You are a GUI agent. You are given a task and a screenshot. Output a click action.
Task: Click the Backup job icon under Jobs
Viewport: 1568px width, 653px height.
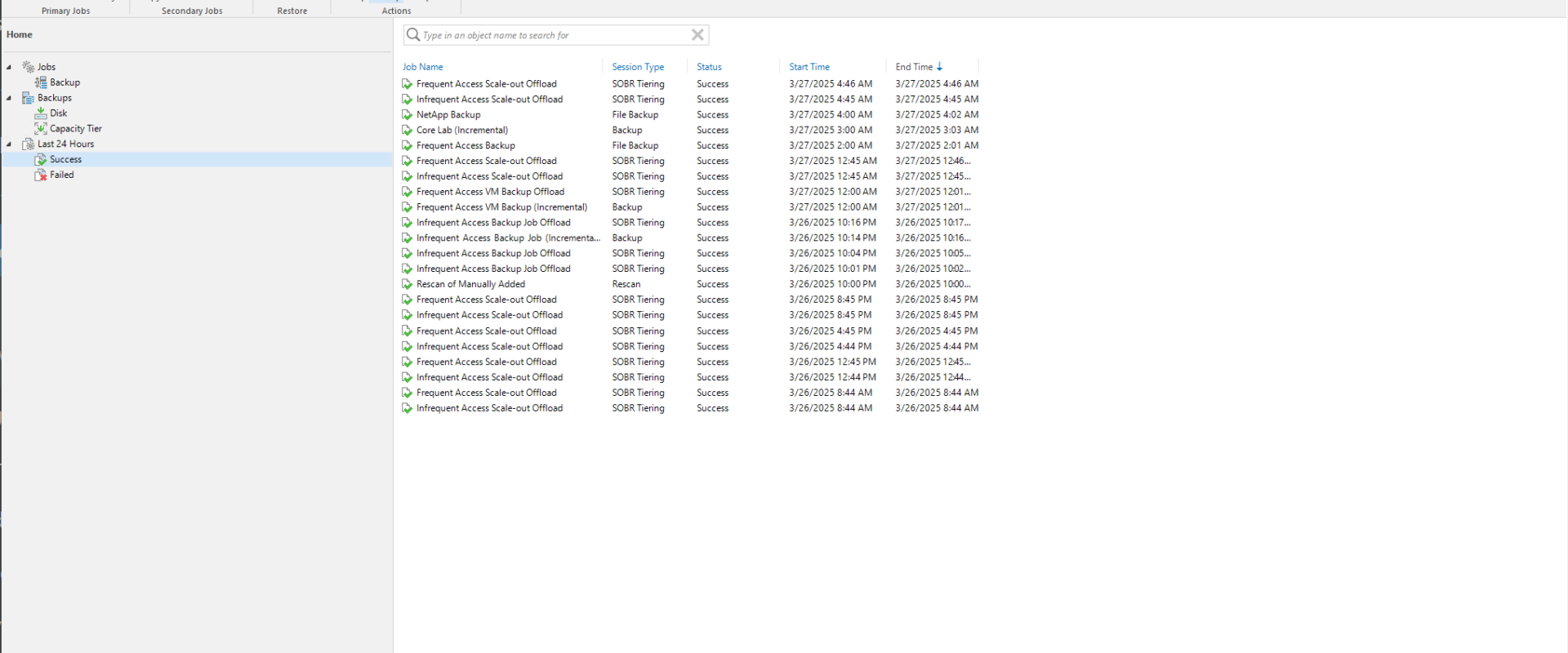[41, 82]
